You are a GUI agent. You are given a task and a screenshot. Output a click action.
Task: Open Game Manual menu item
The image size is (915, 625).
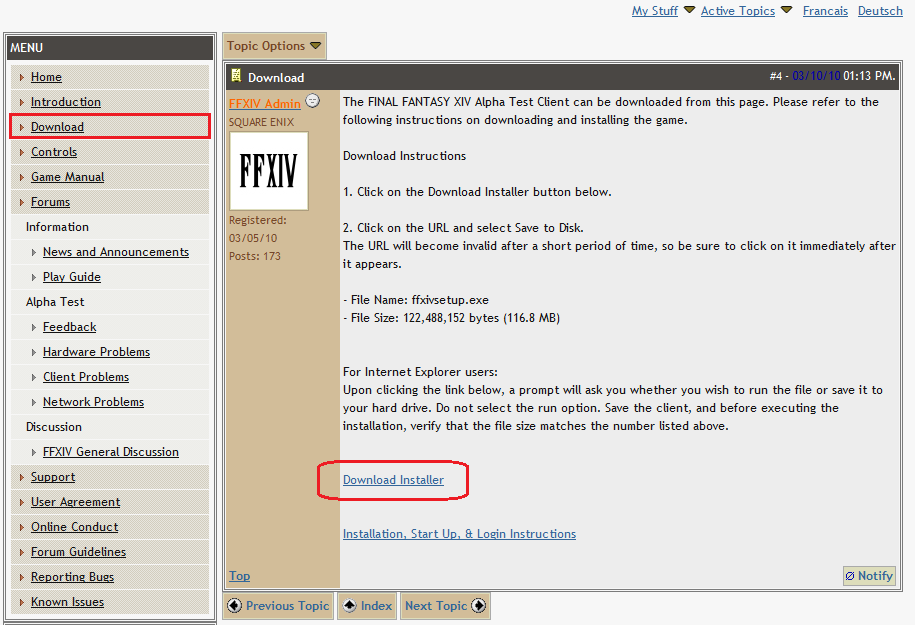pos(67,177)
